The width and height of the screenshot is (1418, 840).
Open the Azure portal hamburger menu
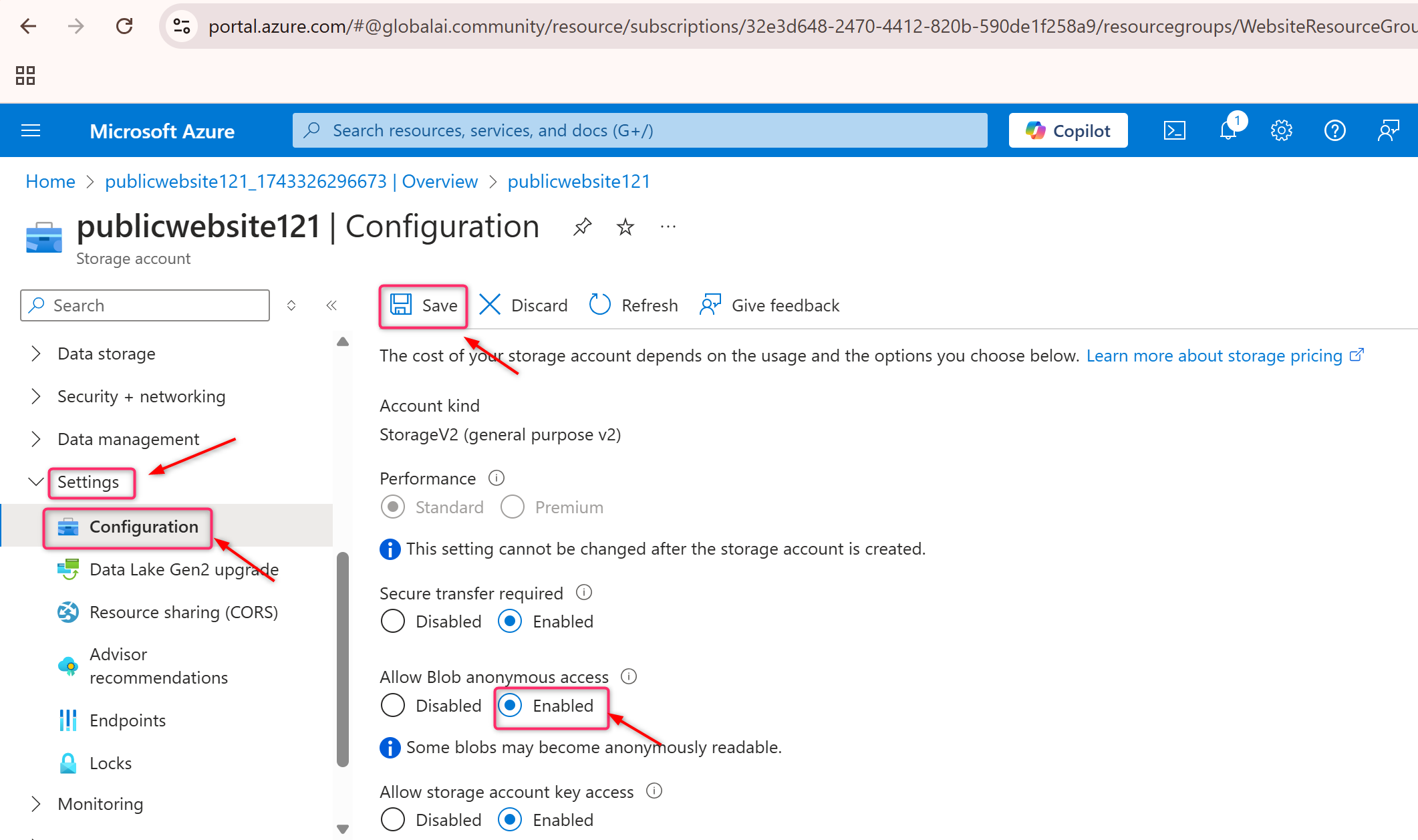point(31,130)
